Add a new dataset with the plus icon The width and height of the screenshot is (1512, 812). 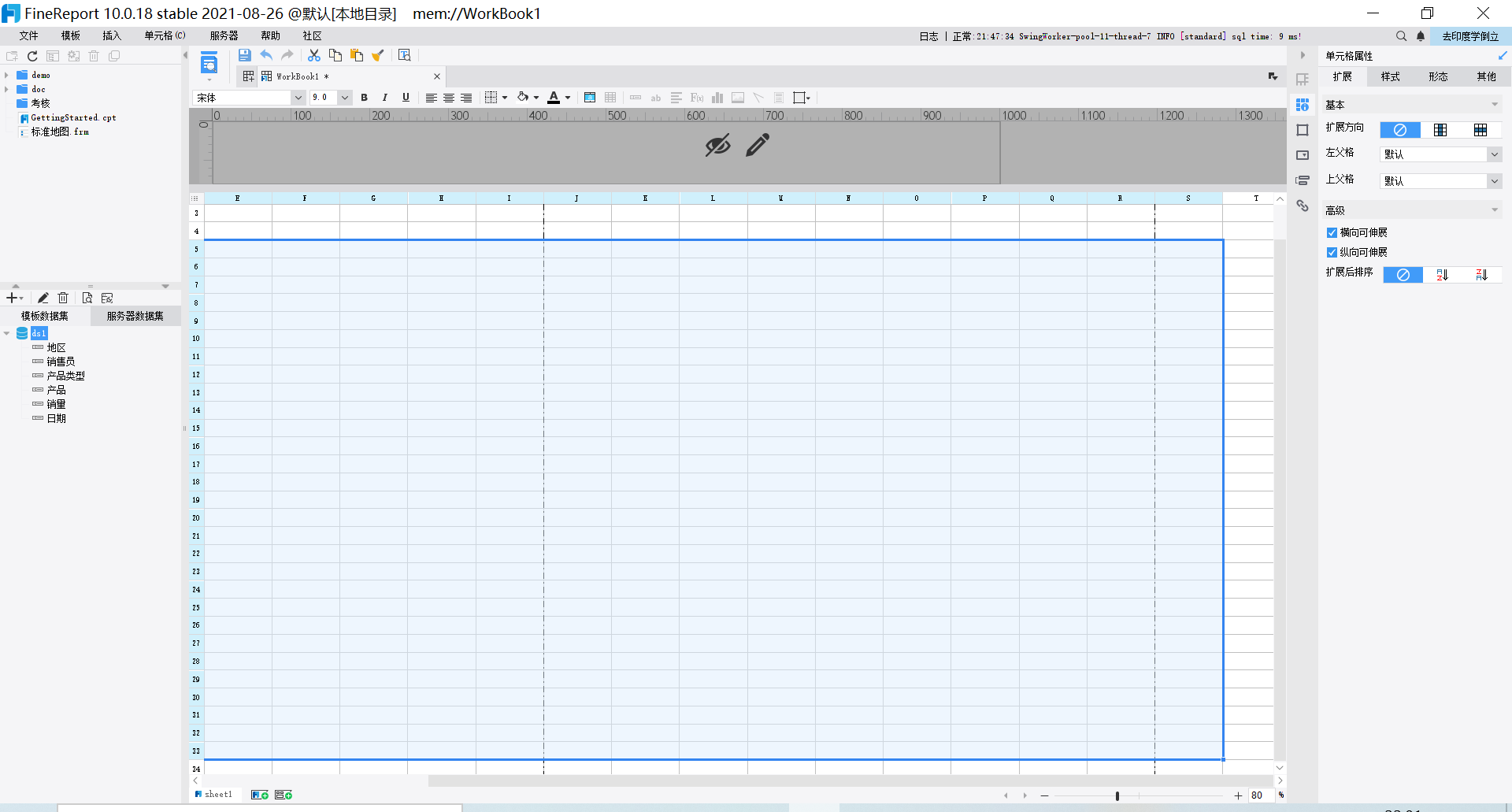(13, 298)
